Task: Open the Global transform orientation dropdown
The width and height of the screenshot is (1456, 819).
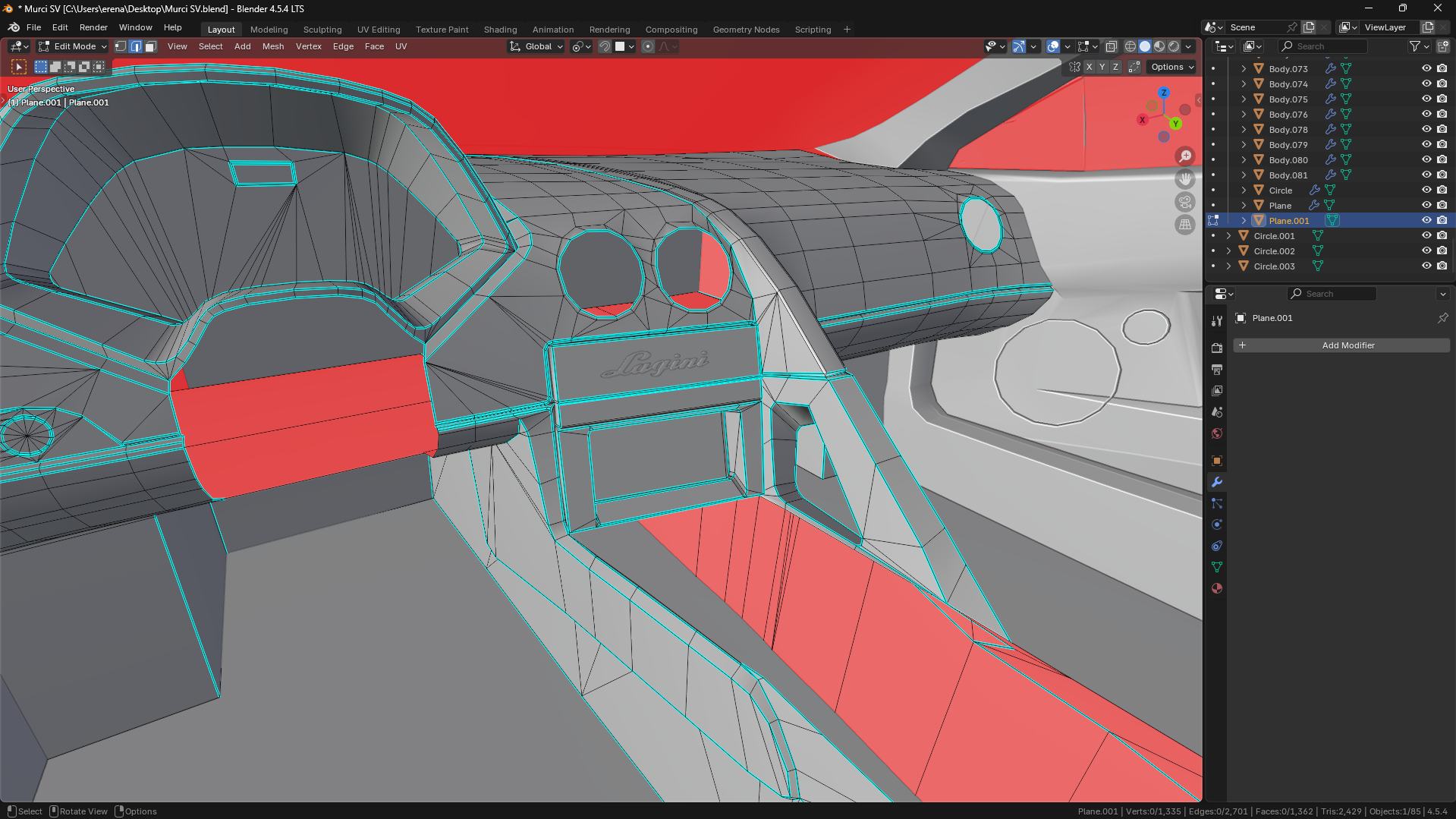Action: [x=536, y=46]
